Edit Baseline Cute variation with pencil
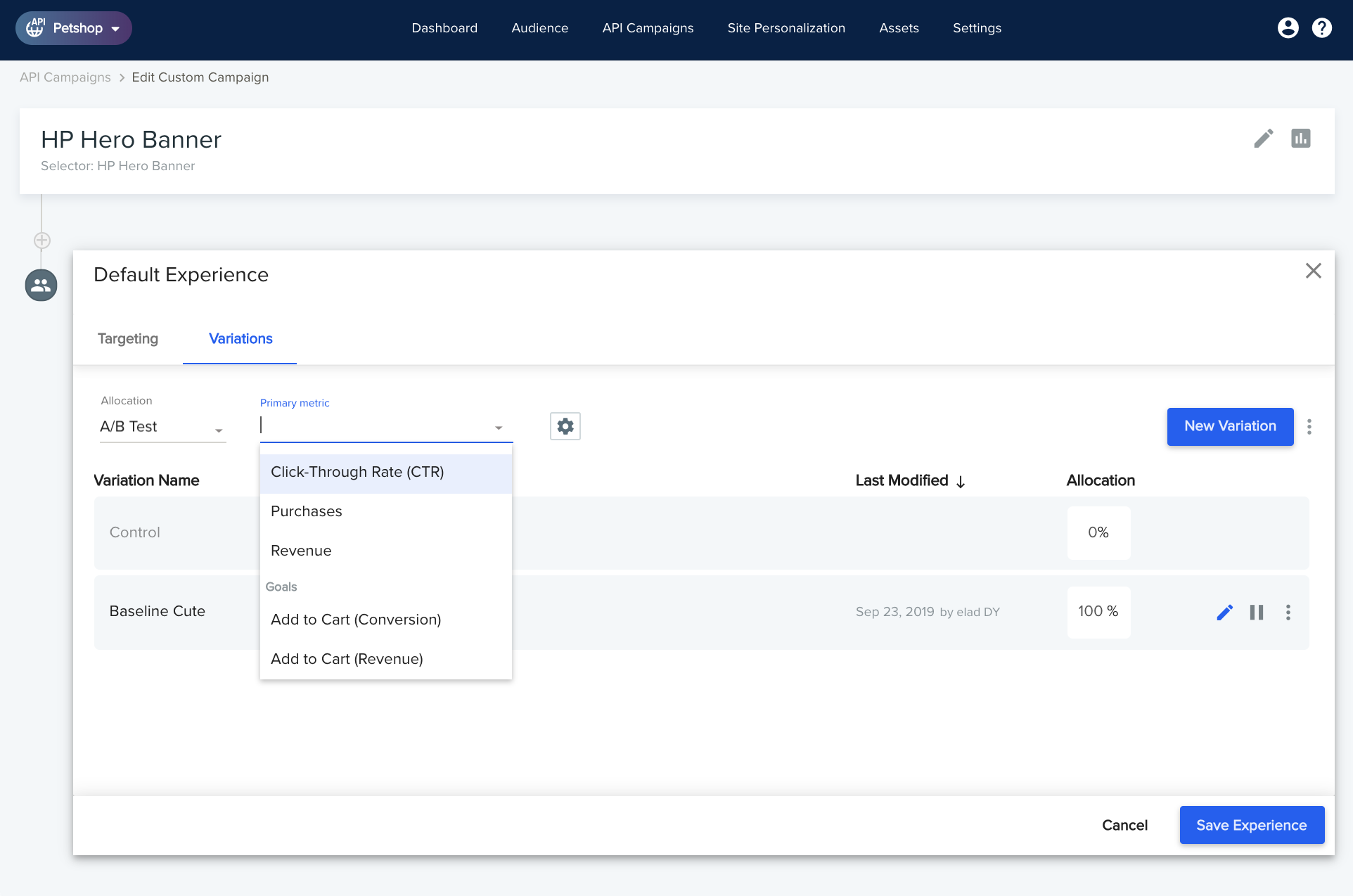 click(1224, 613)
